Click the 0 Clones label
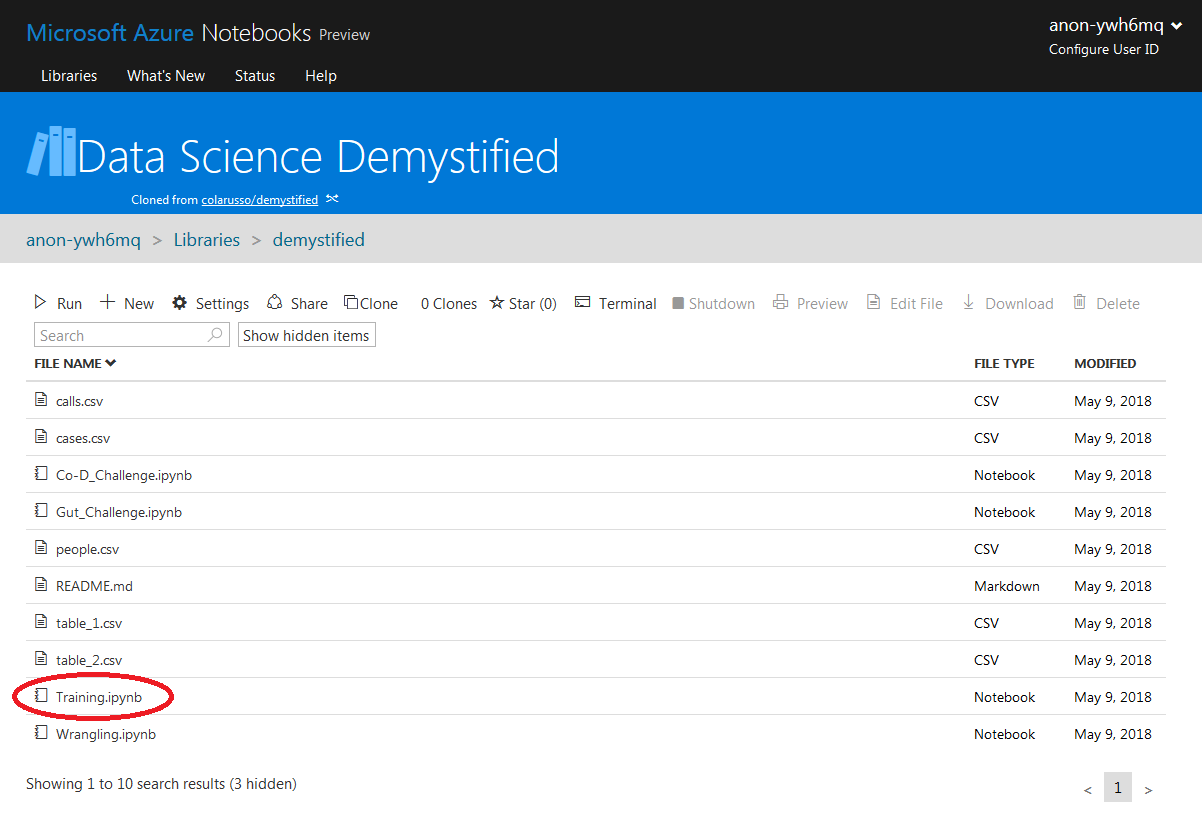1202x813 pixels. 448,303
